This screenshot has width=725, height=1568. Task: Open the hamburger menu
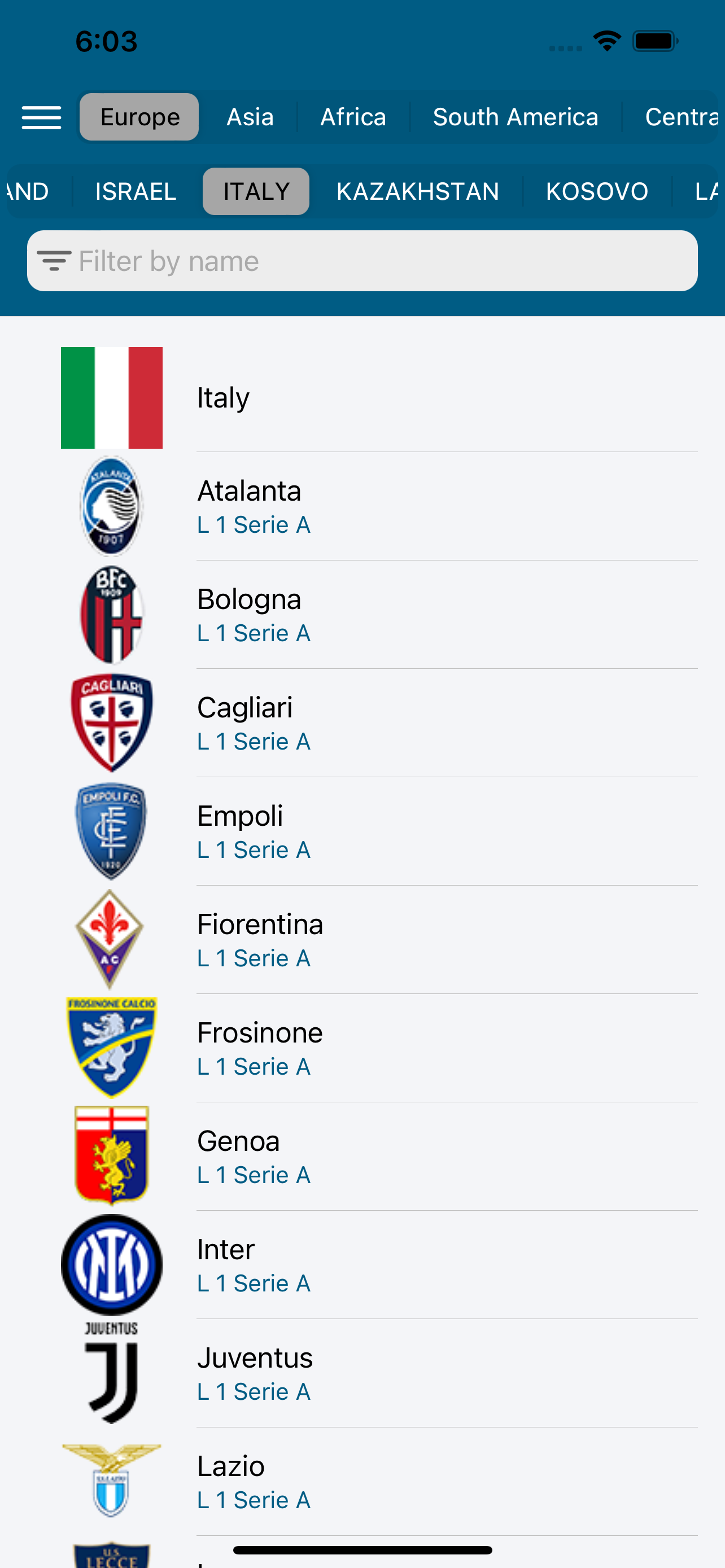(x=41, y=117)
